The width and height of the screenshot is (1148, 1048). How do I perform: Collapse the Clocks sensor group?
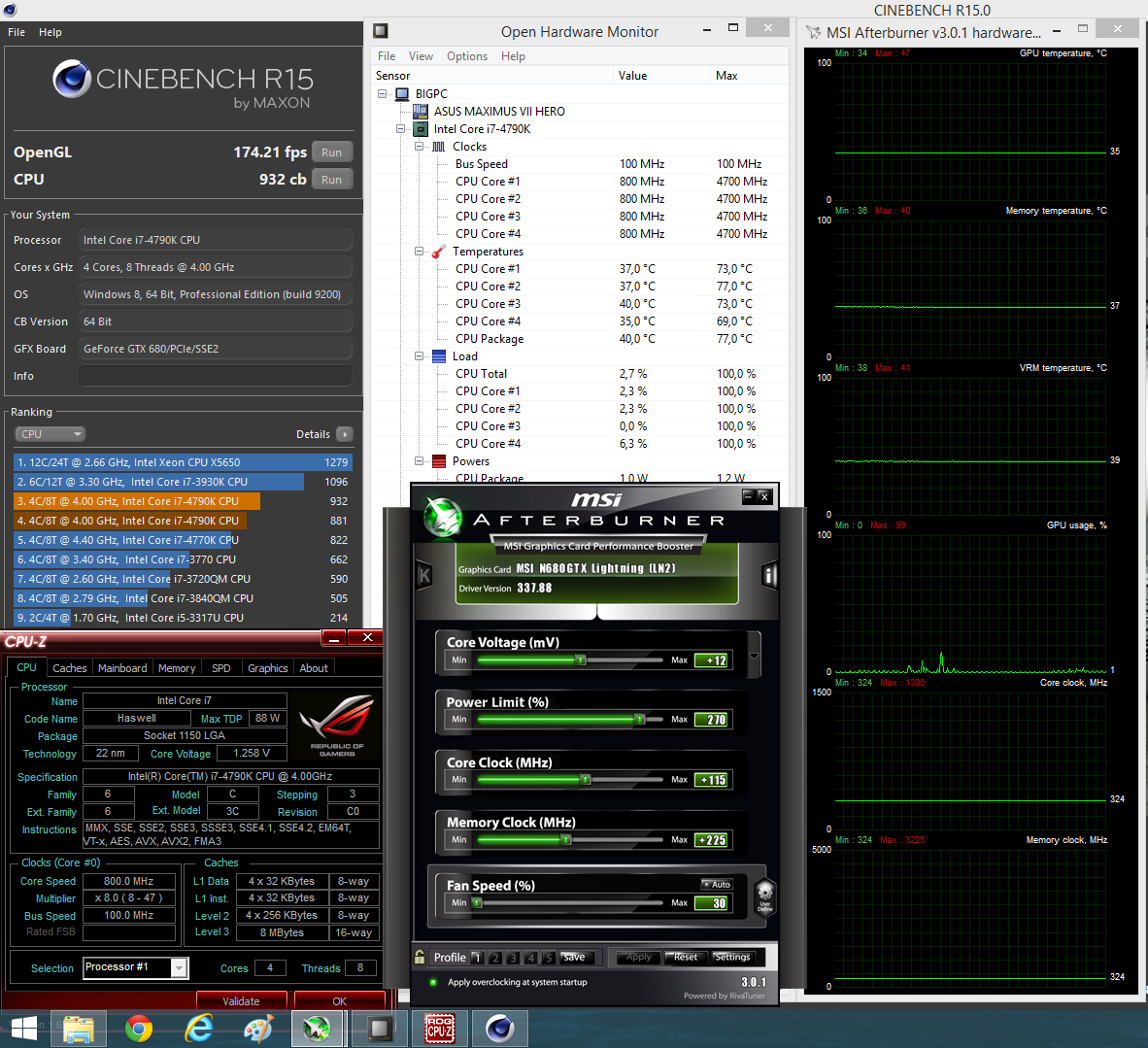click(x=419, y=147)
